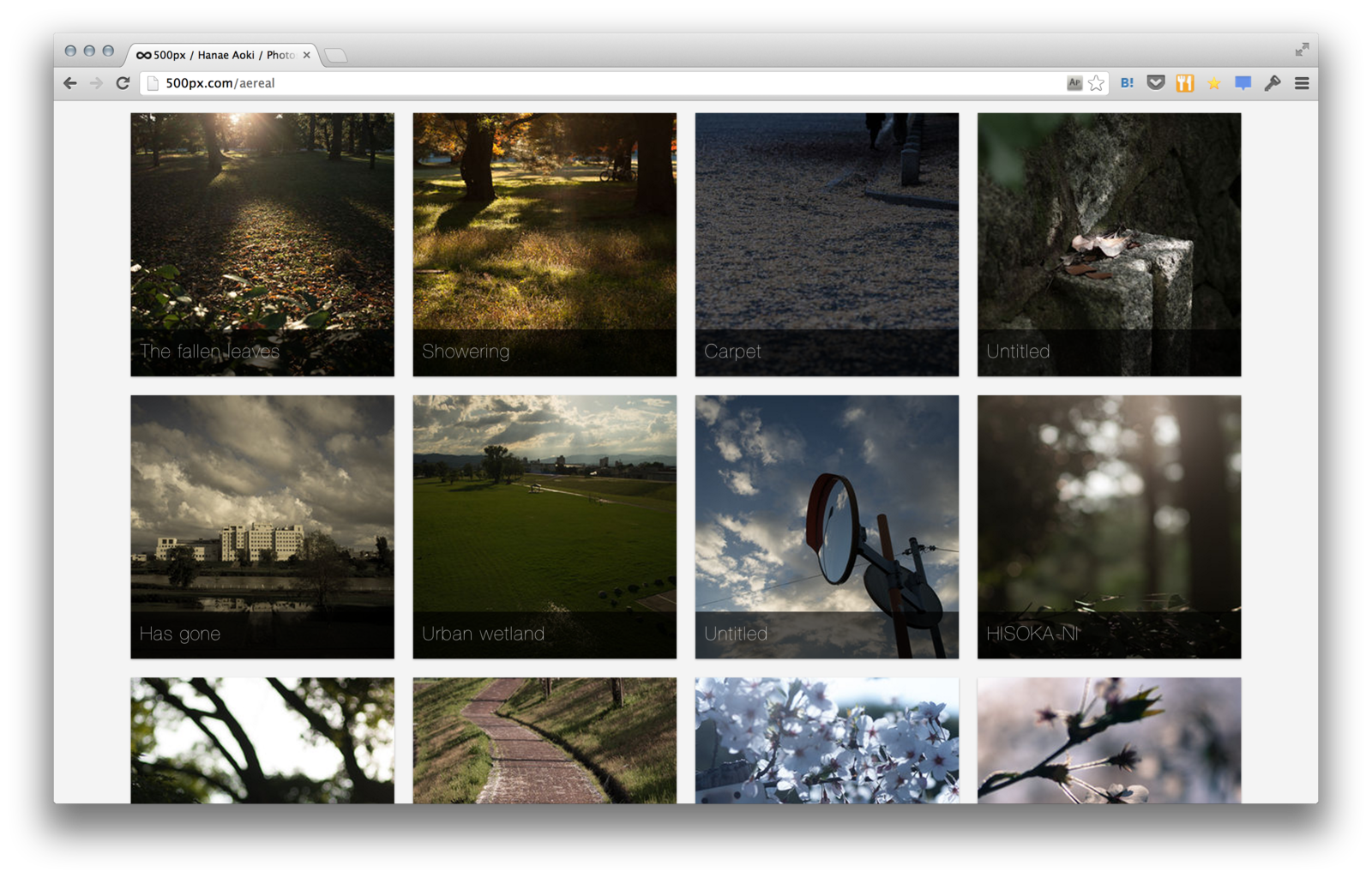
Task: Click the page icon next to the URL
Action: pyautogui.click(x=153, y=83)
